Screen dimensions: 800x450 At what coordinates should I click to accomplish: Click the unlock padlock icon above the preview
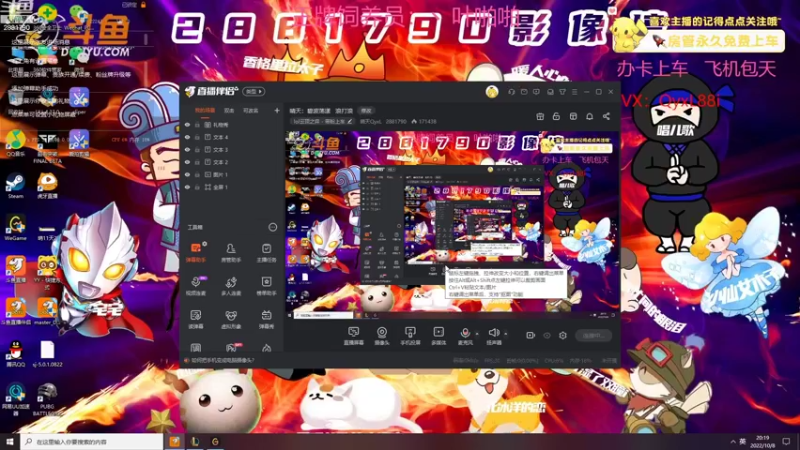click(x=556, y=116)
